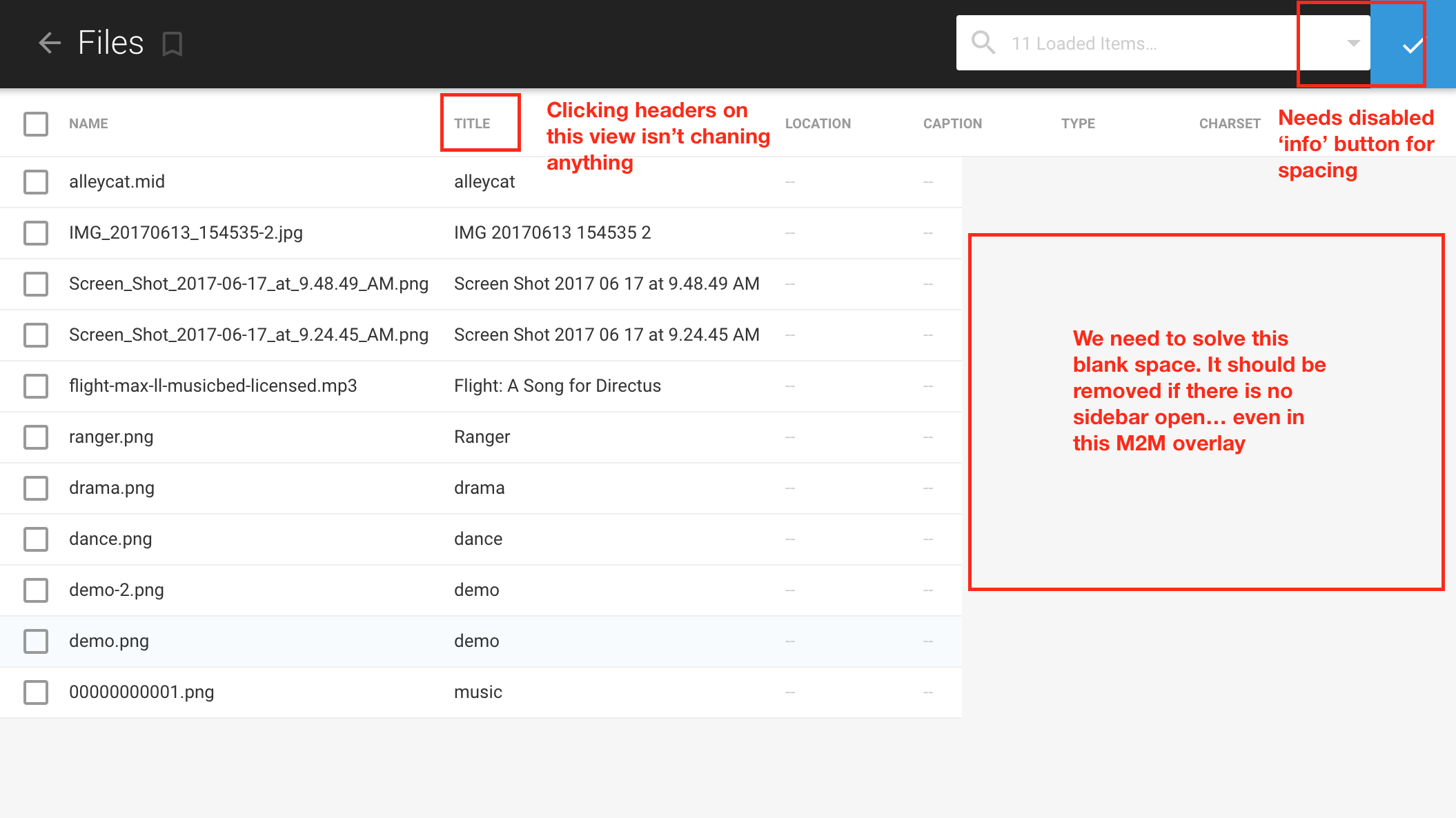Select file name IMG_20170613_154535-2.jpg
This screenshot has width=1456, height=818.
[186, 233]
